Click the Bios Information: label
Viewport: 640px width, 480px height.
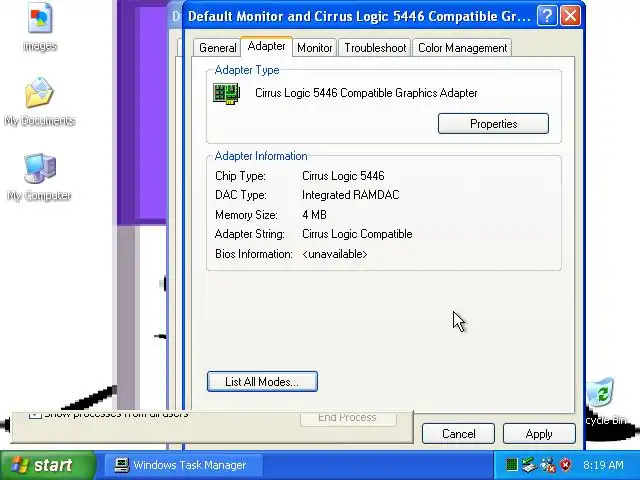coord(254,254)
